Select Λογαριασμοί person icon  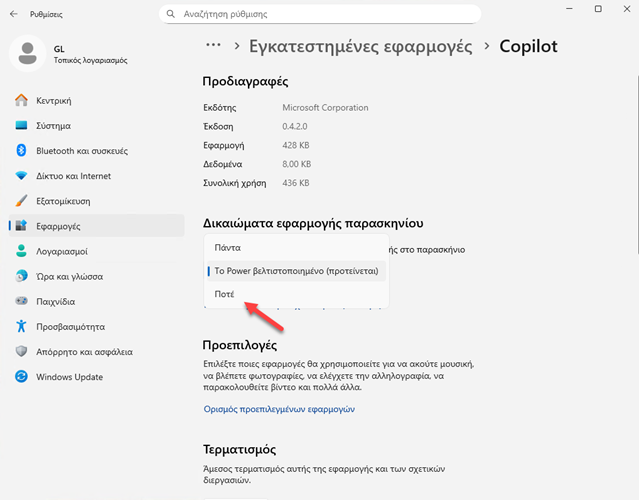(21, 251)
